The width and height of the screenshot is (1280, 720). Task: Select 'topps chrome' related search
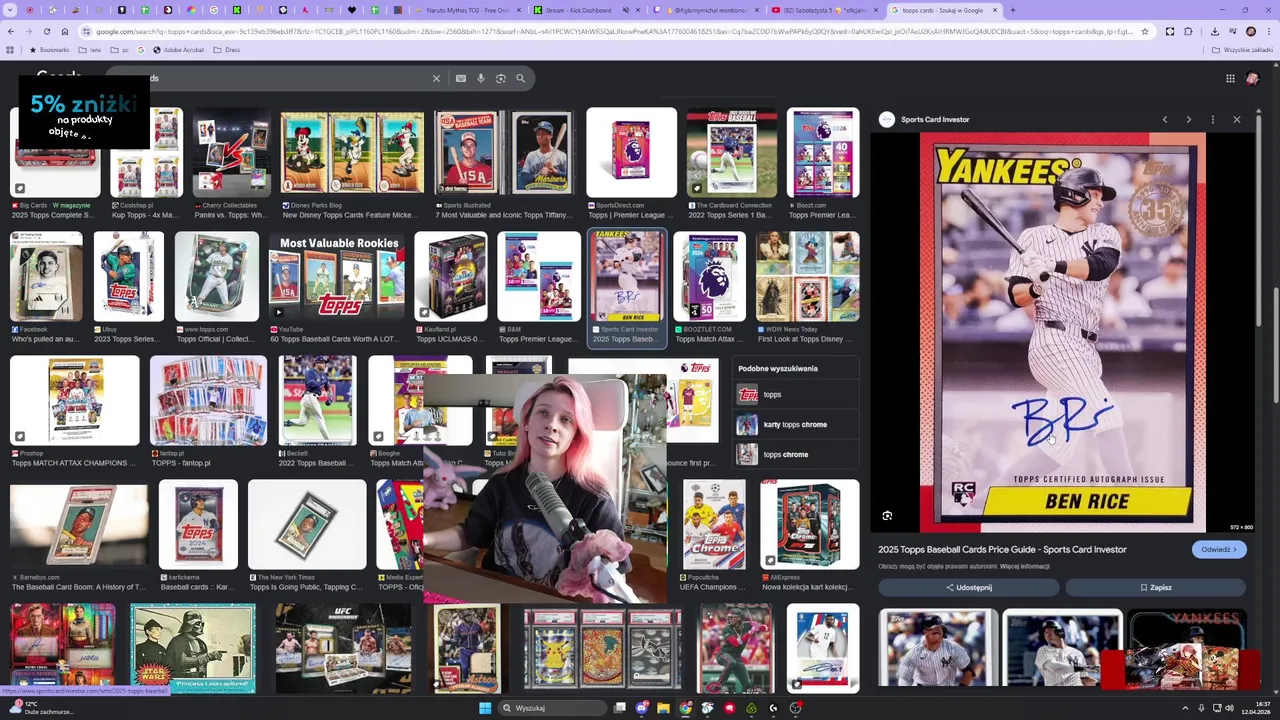tap(795, 454)
